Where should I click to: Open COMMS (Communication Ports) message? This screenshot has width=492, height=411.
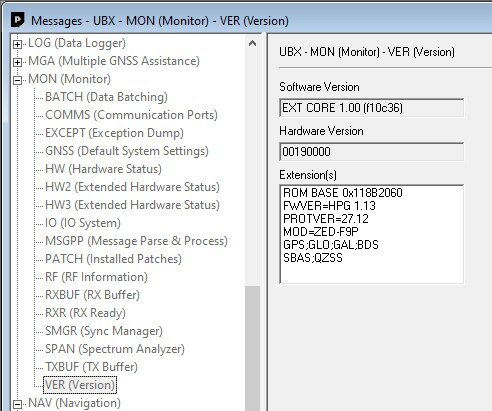[131, 115]
